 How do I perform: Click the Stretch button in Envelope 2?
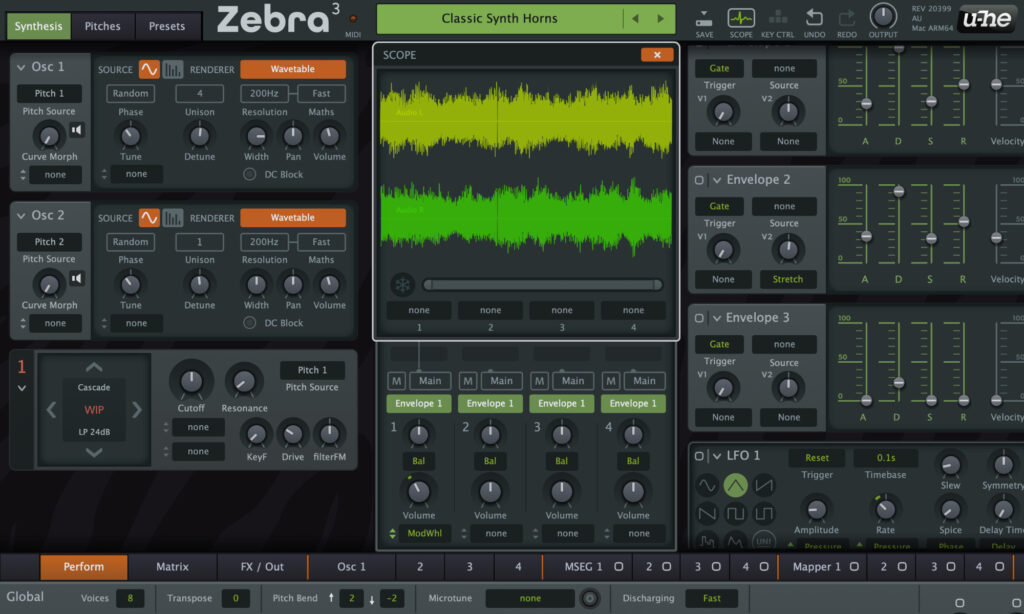click(787, 279)
